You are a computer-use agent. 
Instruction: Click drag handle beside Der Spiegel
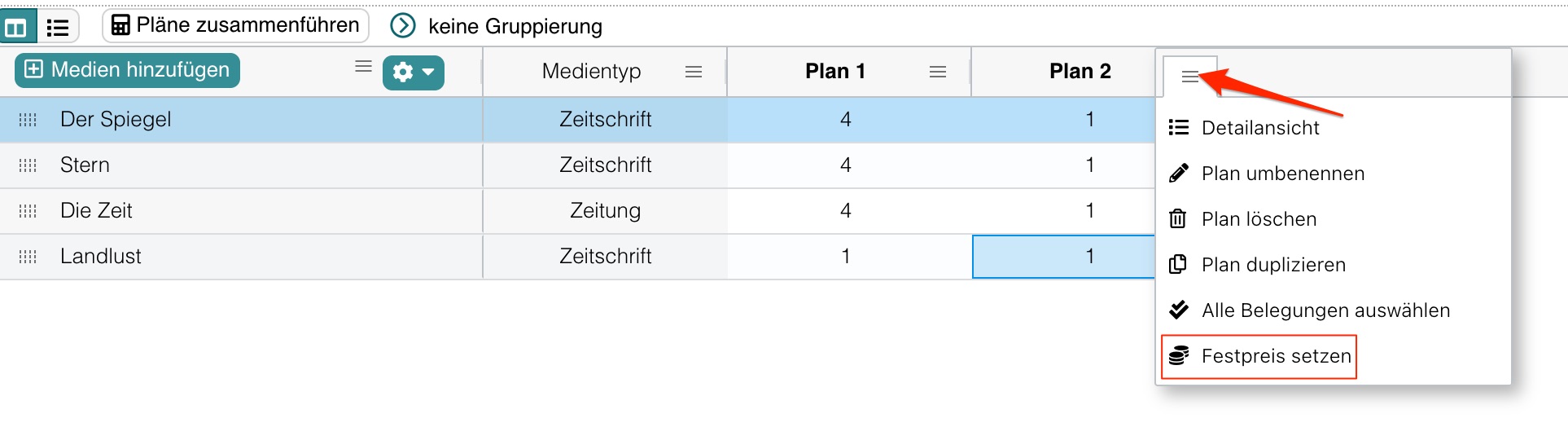[x=28, y=120]
